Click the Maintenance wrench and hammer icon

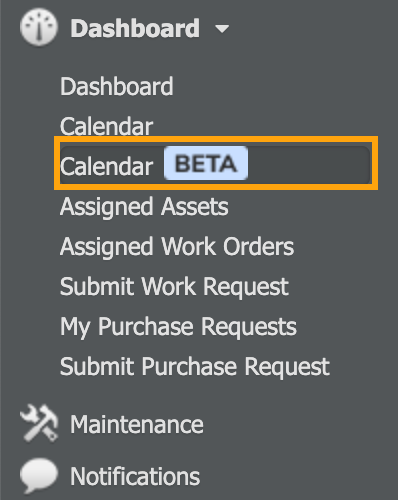tap(39, 423)
